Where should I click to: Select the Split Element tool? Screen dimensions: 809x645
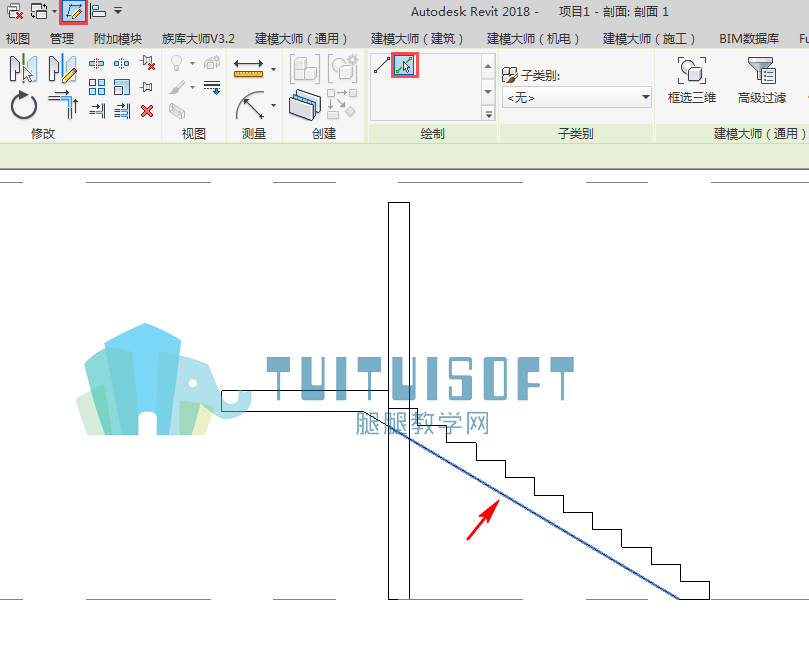[x=96, y=63]
